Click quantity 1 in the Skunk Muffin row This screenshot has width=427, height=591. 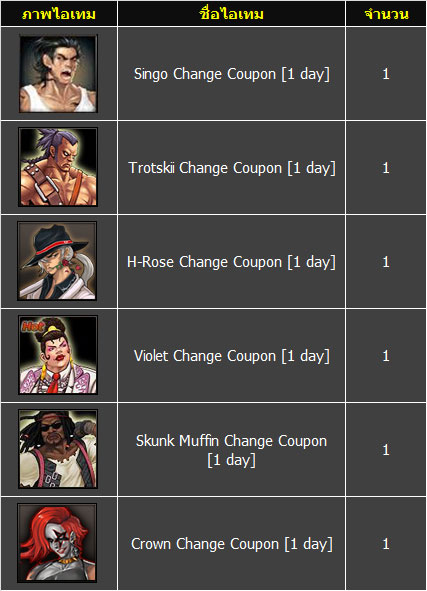pyautogui.click(x=386, y=450)
